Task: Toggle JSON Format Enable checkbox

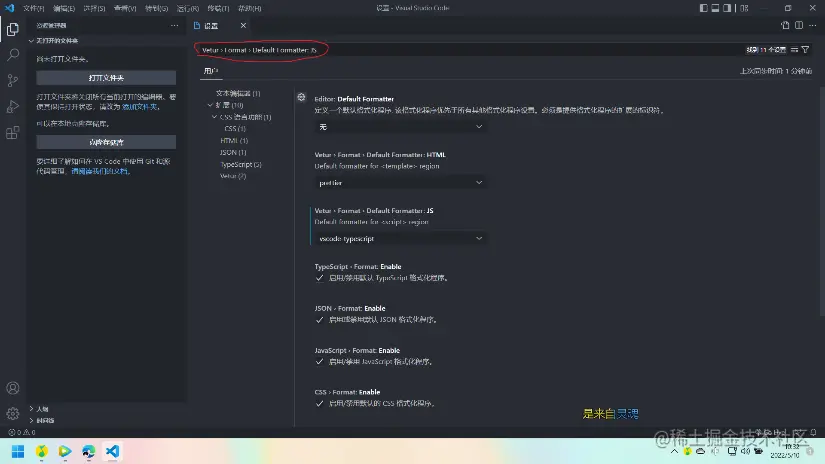Action: click(x=319, y=320)
